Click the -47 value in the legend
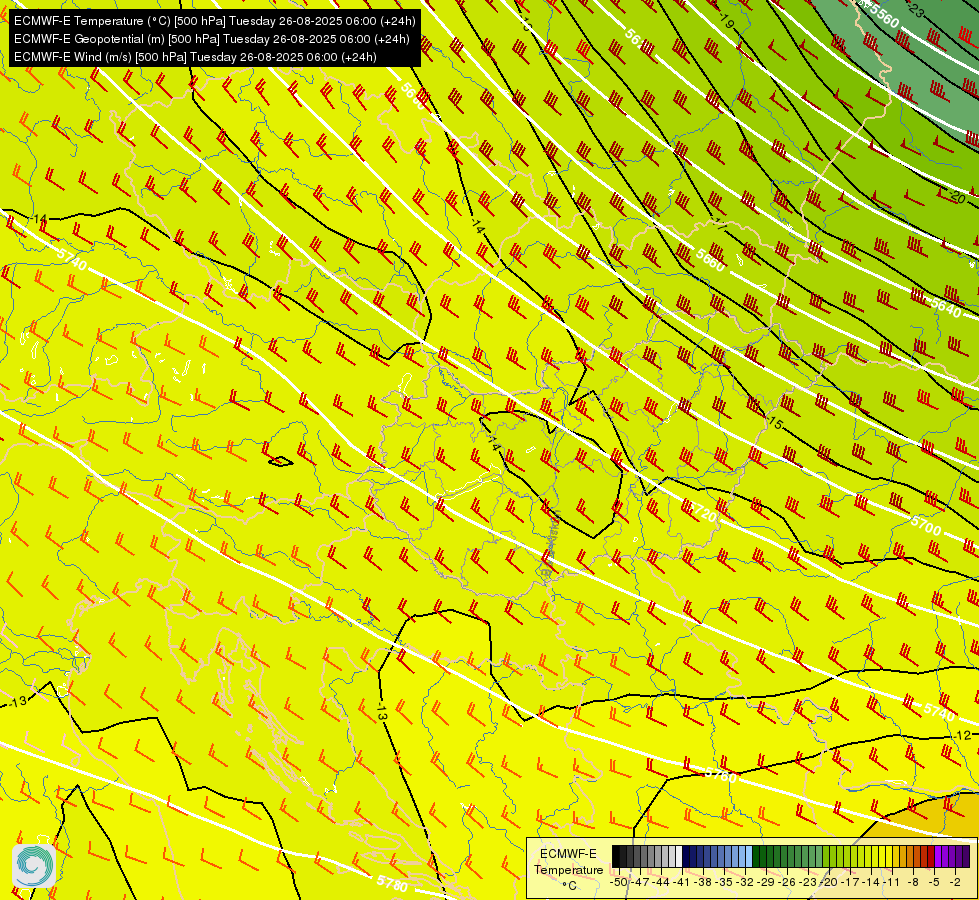This screenshot has width=979, height=900. pos(640,882)
